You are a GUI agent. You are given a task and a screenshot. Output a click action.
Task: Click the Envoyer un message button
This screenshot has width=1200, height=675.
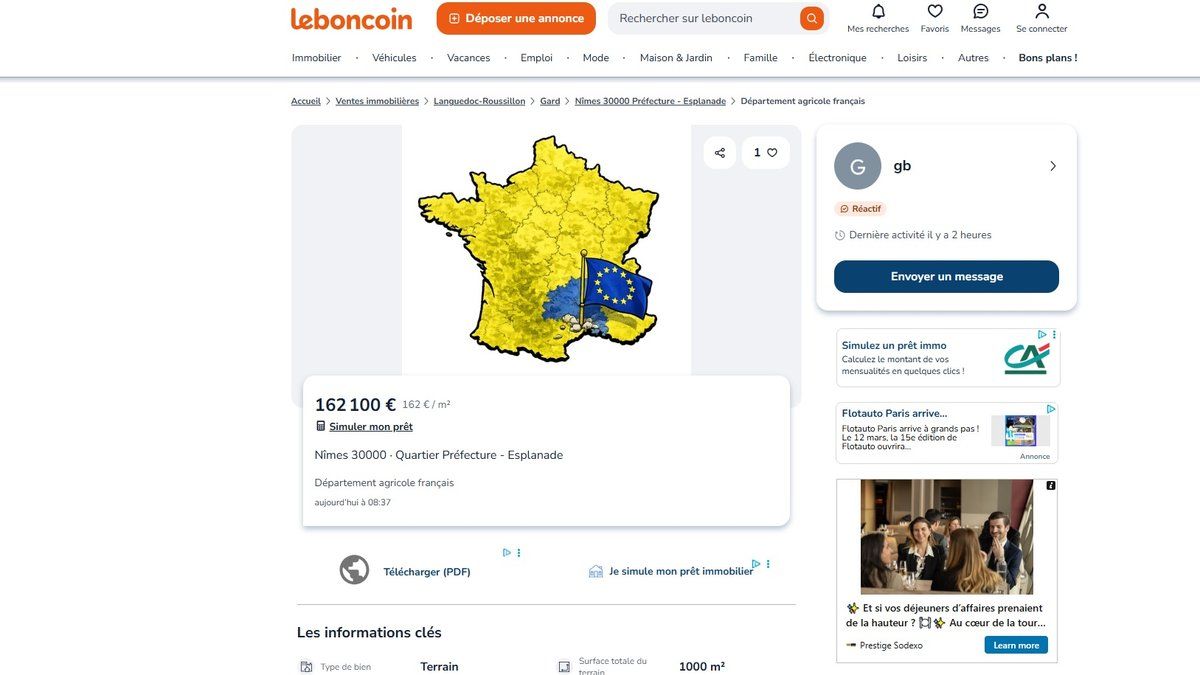[x=946, y=275]
